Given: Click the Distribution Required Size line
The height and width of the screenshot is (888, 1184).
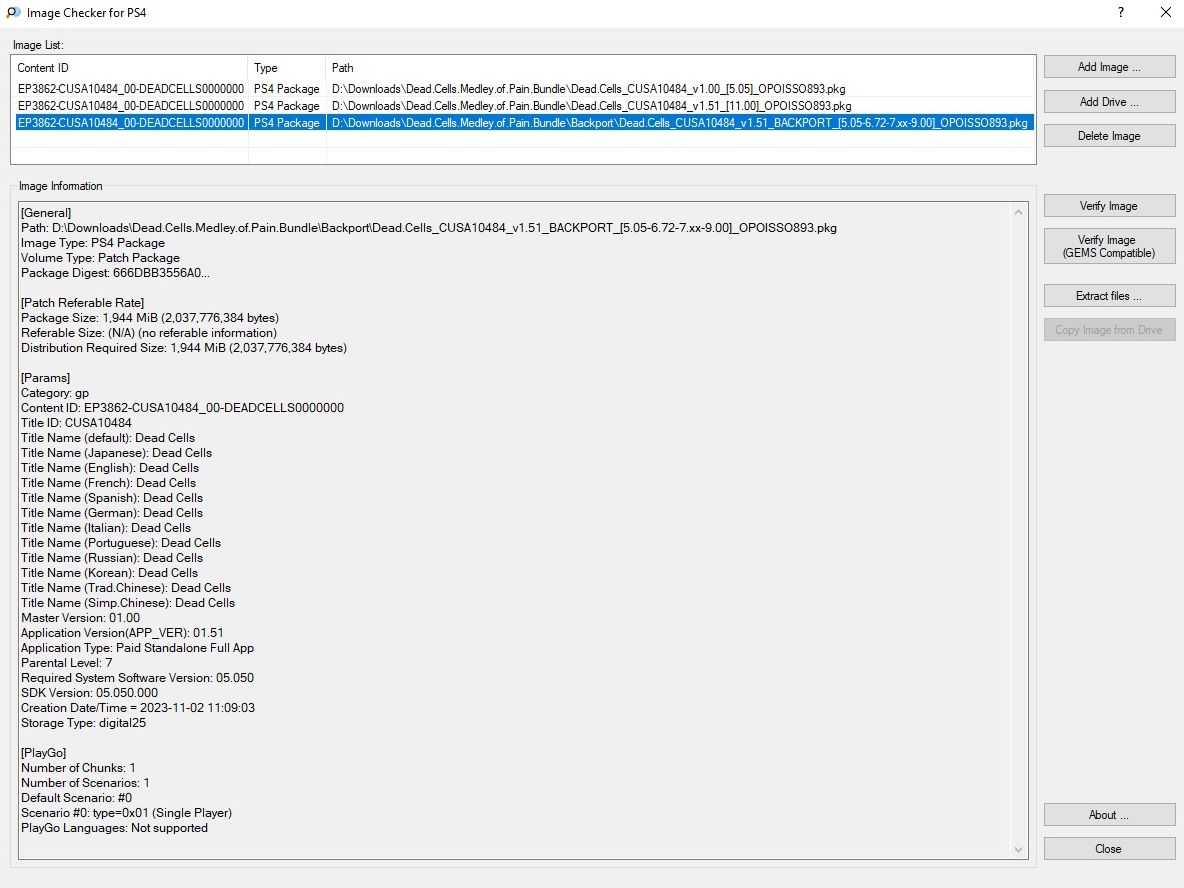Looking at the screenshot, I should pos(183,348).
